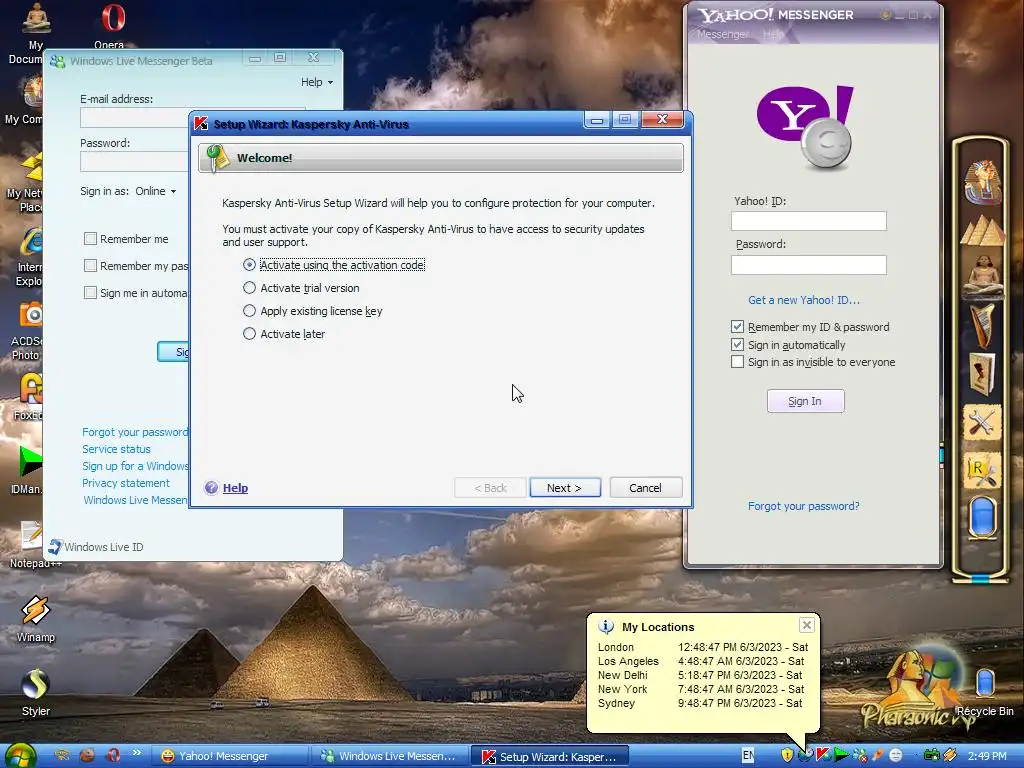Image resolution: width=1024 pixels, height=768 pixels.
Task: Click the R tools icon in the dock
Action: click(982, 470)
